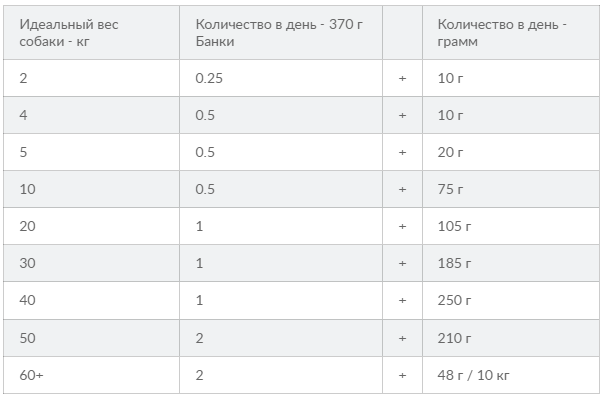
Task: Click the 210 г cell
Action: coord(511,338)
